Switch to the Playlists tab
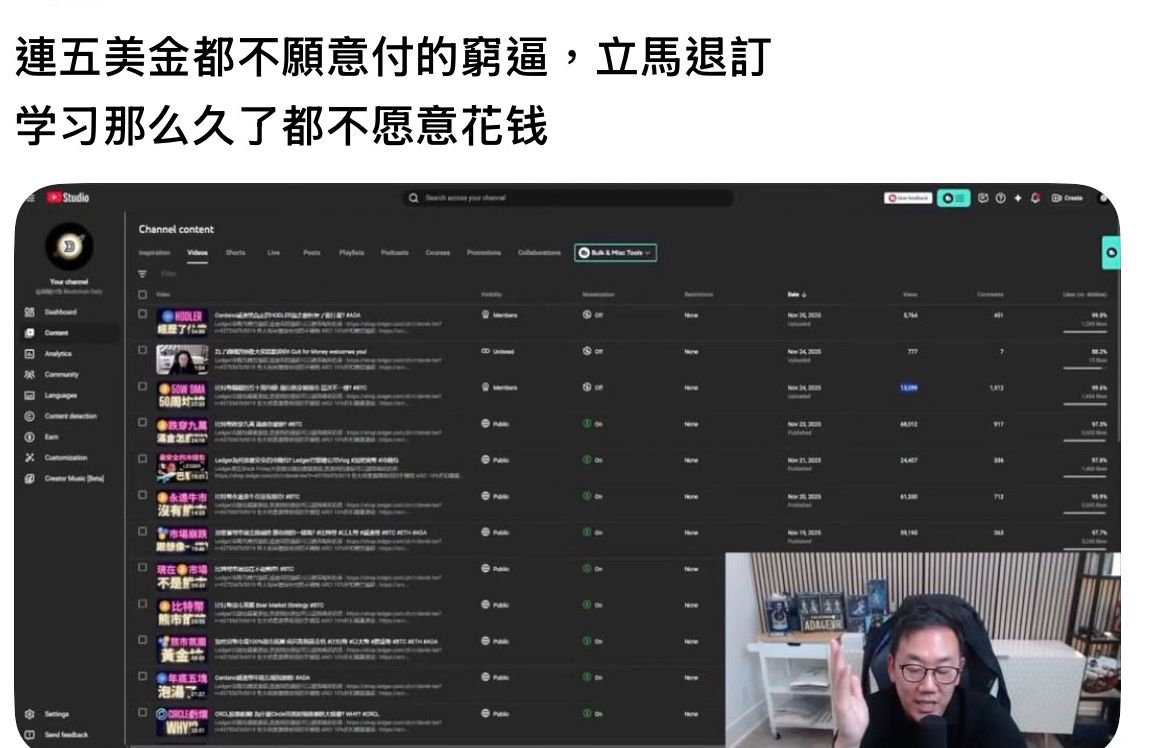1157x748 pixels. coord(351,253)
